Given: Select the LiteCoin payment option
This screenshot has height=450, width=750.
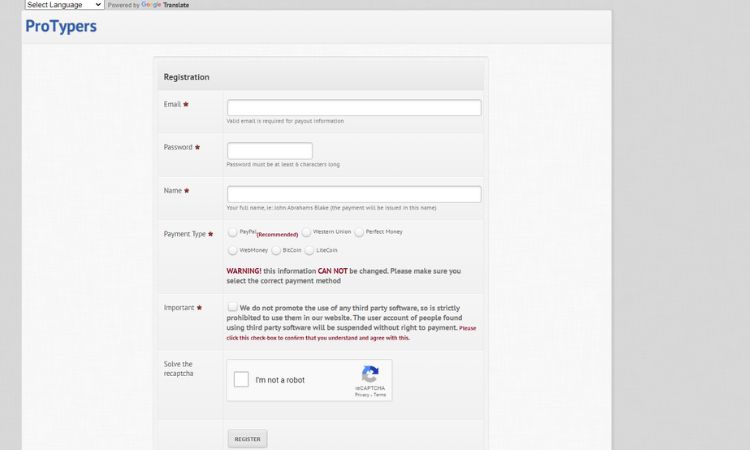Looking at the screenshot, I should click(x=309, y=251).
